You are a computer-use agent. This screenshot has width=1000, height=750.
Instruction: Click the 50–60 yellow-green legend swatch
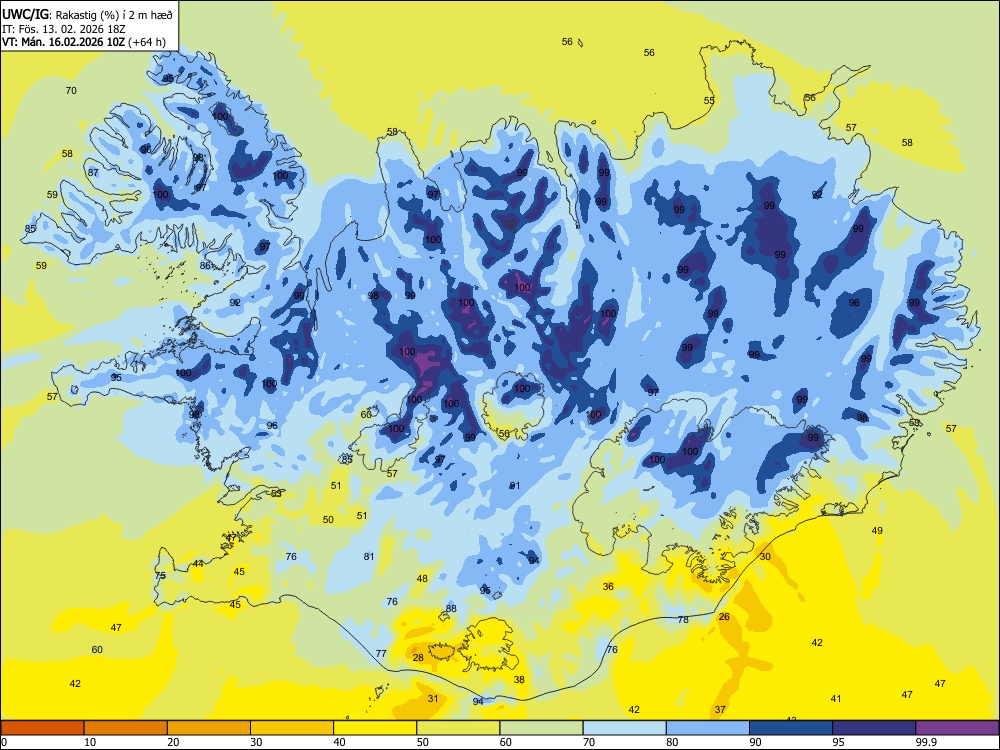pyautogui.click(x=458, y=728)
